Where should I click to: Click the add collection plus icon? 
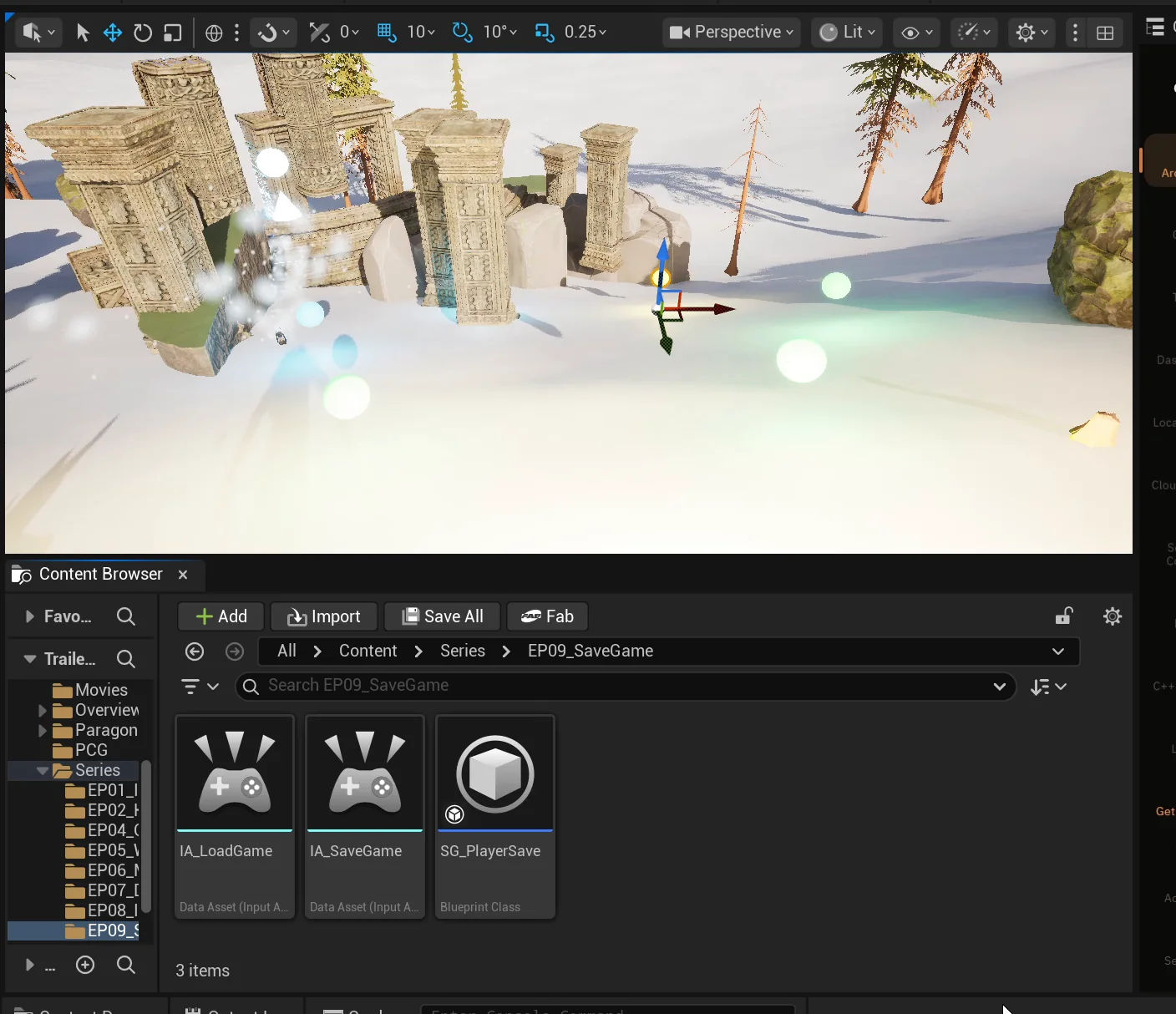[85, 966]
